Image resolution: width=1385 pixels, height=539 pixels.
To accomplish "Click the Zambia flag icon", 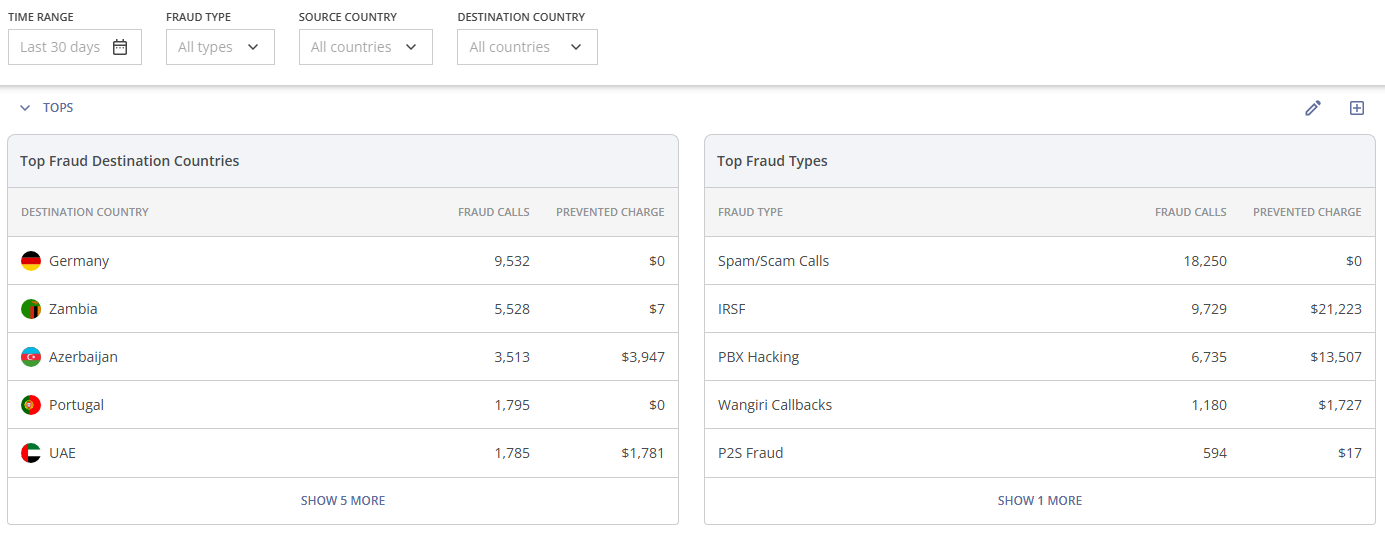I will [x=31, y=309].
